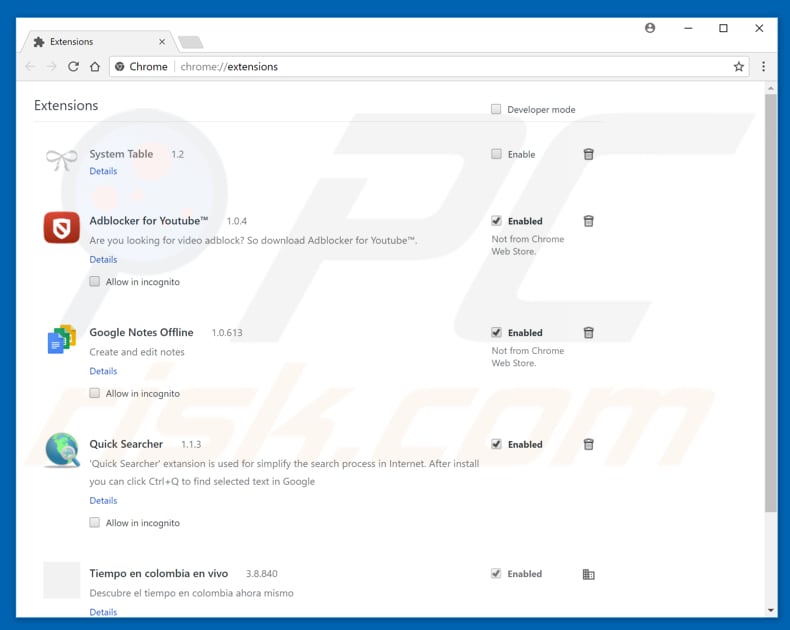
Task: Click the Adblocker for Youtube shield icon
Action: point(61,227)
